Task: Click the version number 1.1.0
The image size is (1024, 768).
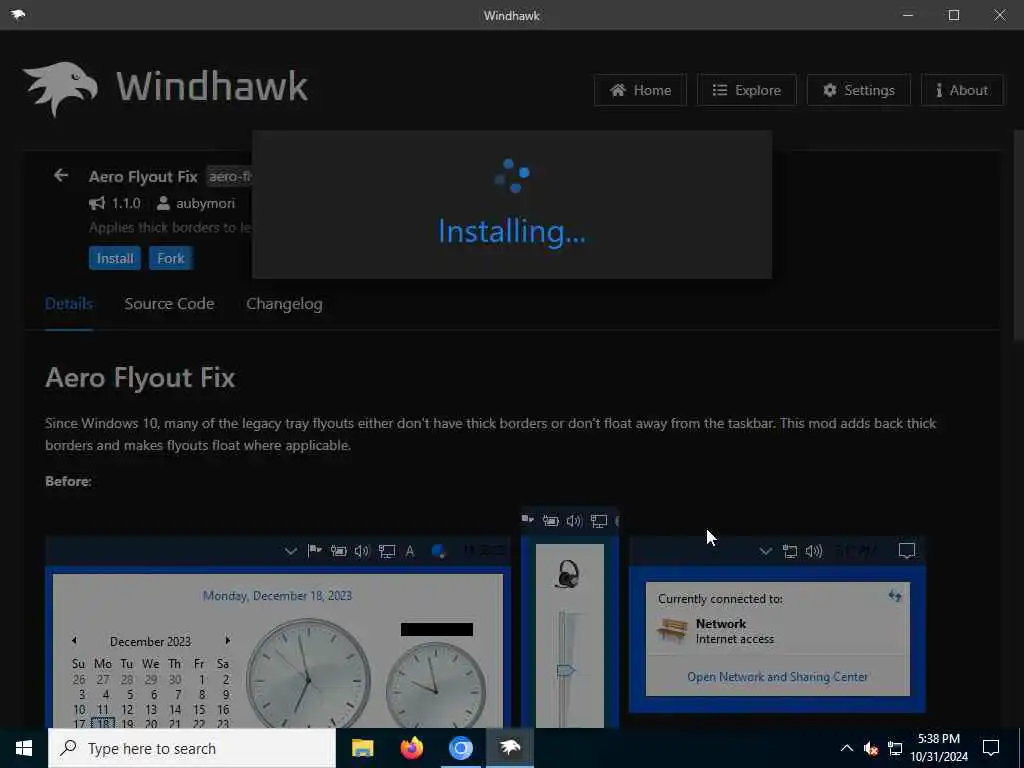Action: click(x=126, y=203)
